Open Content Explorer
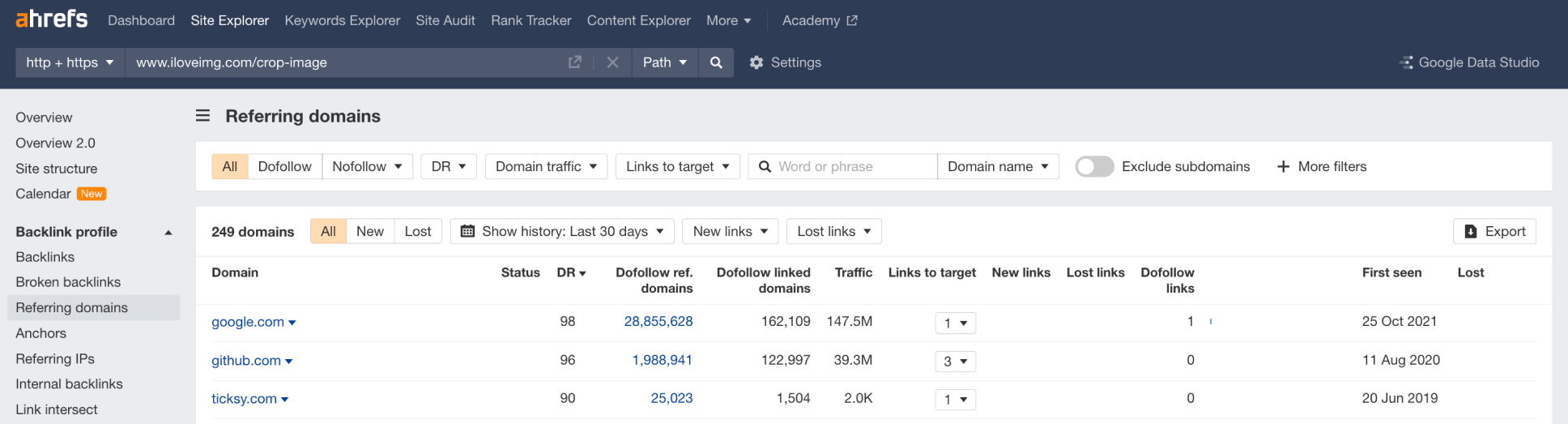This screenshot has height=424, width=1568. [x=638, y=20]
